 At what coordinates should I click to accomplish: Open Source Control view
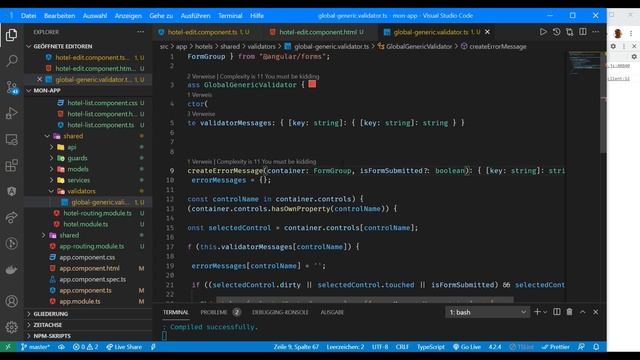pyautogui.click(x=11, y=87)
